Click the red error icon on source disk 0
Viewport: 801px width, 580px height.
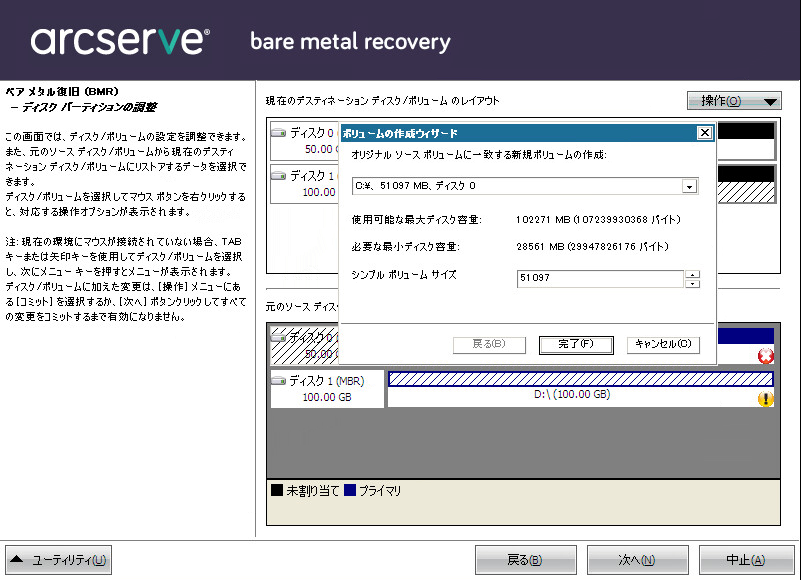[x=765, y=356]
